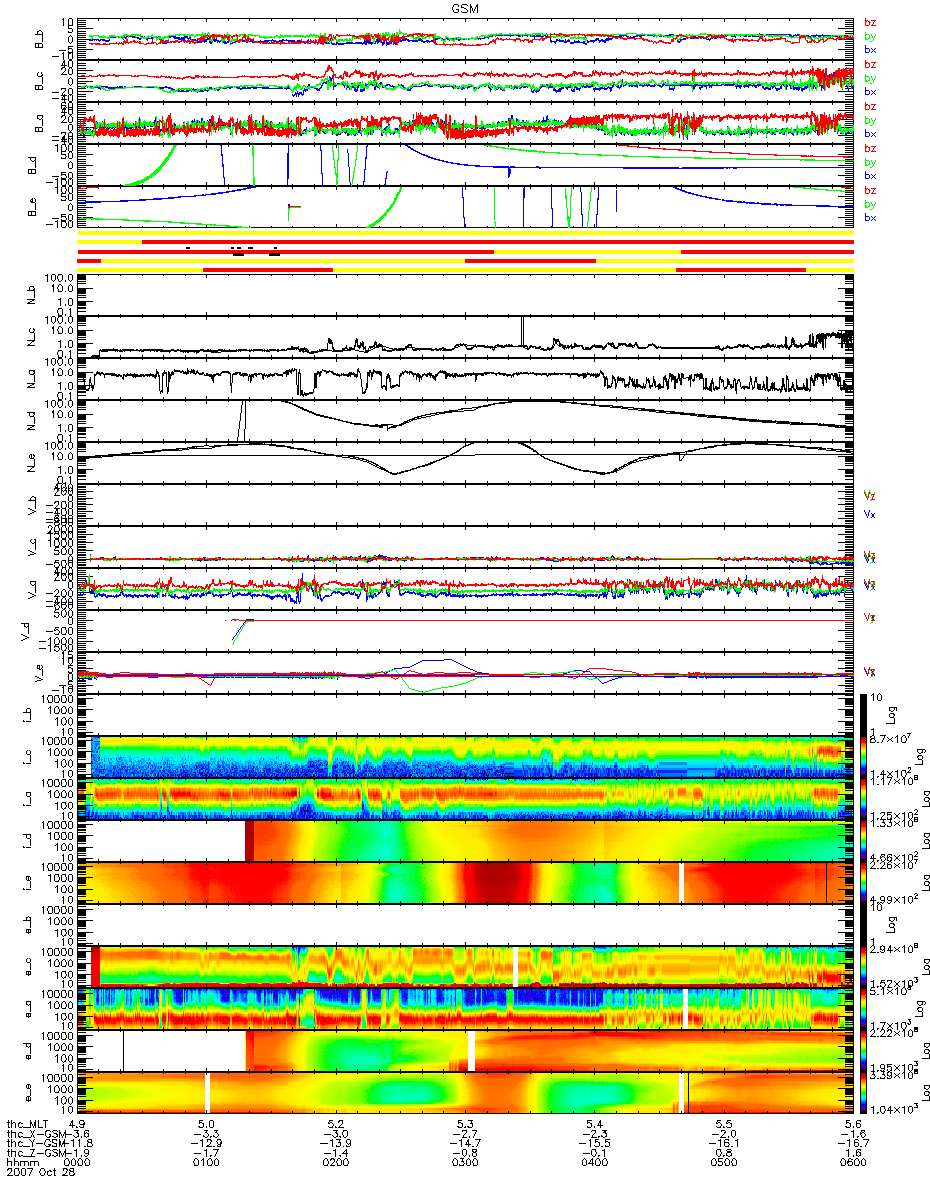The image size is (930, 1200).
Task: Click the thc_MLT row label
Action: [x=28, y=1125]
